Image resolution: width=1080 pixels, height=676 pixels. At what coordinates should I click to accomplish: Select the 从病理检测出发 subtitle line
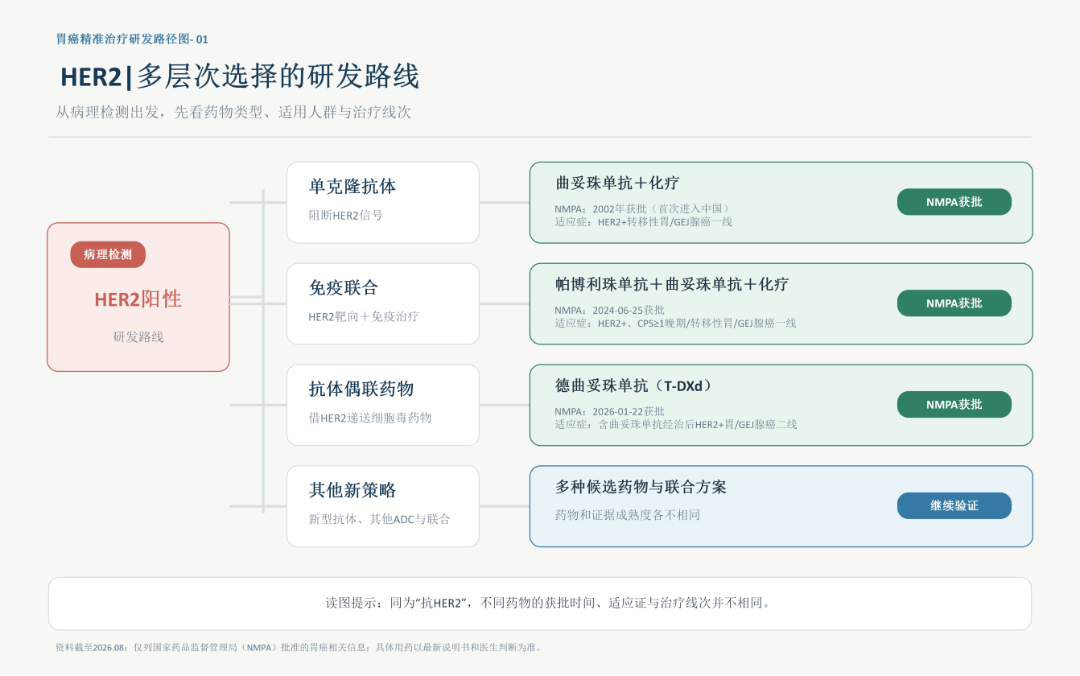(x=233, y=112)
